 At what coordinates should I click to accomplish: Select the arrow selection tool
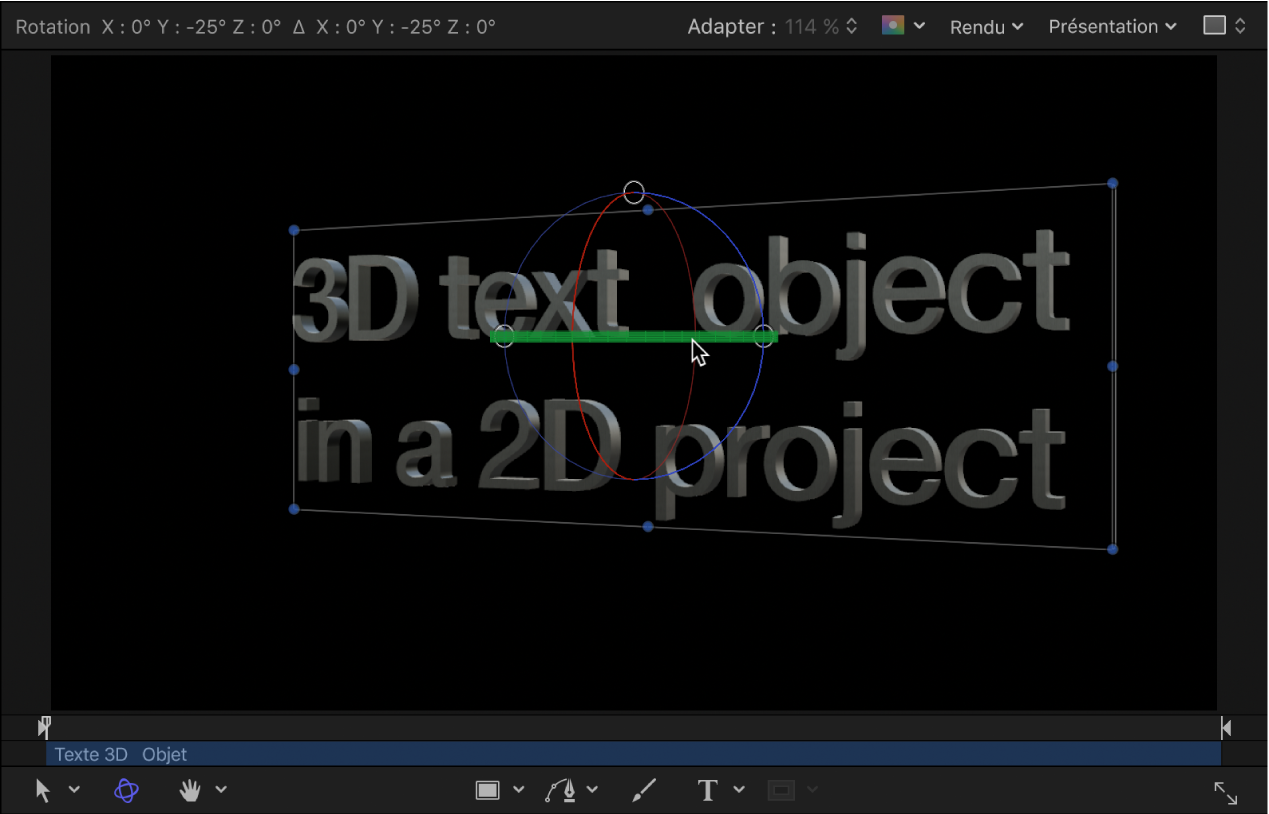click(x=44, y=790)
